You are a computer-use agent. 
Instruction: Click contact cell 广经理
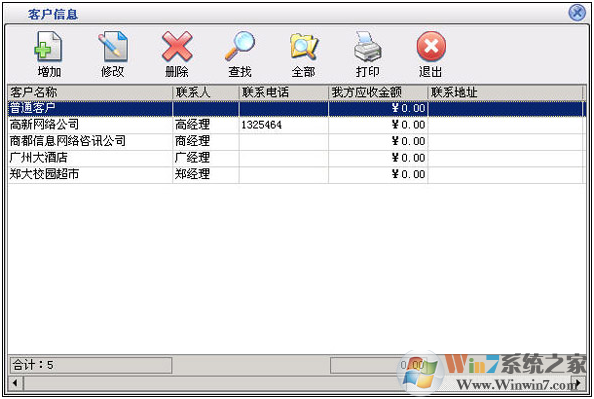click(206, 158)
